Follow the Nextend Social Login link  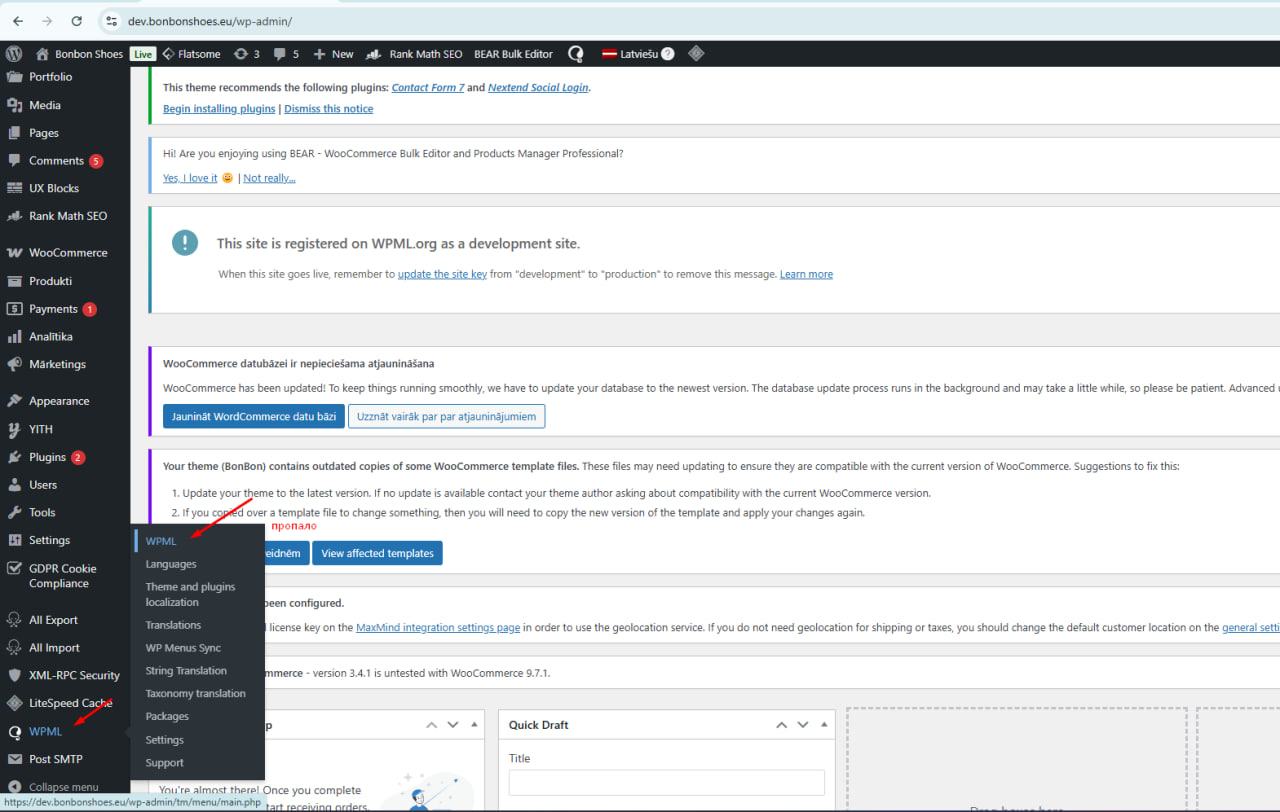click(538, 88)
